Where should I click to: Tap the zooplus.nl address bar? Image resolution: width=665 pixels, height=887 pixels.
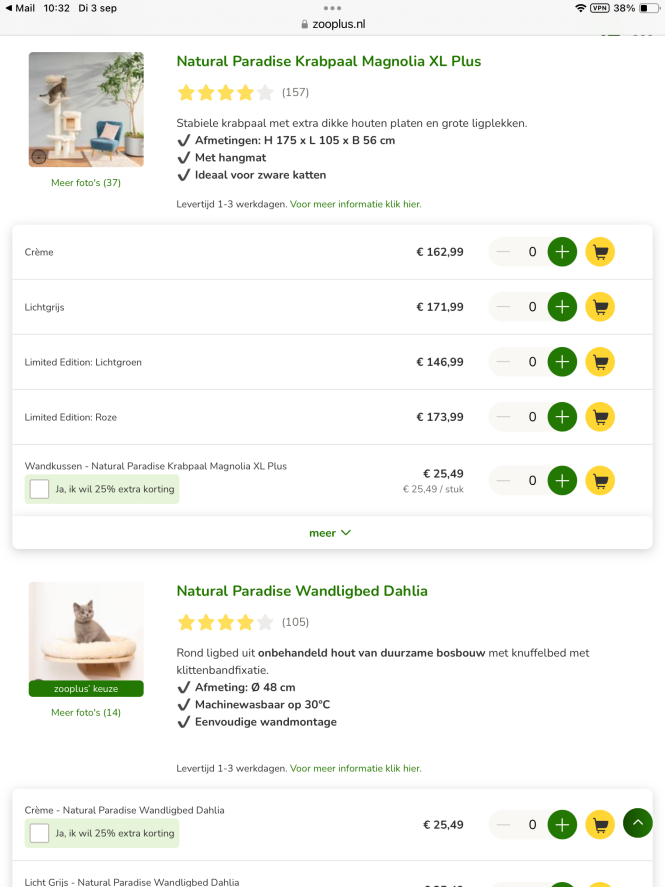coord(332,24)
